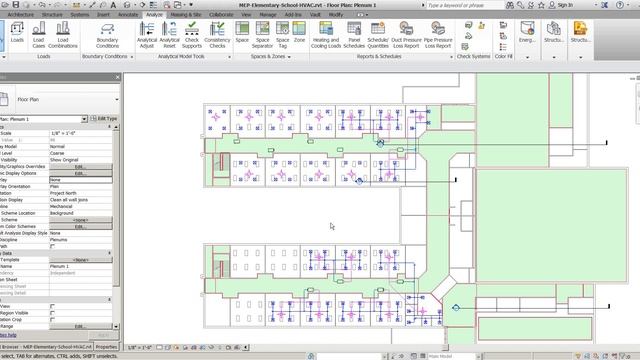Open Load Cases
640x360 pixels.
coord(38,35)
